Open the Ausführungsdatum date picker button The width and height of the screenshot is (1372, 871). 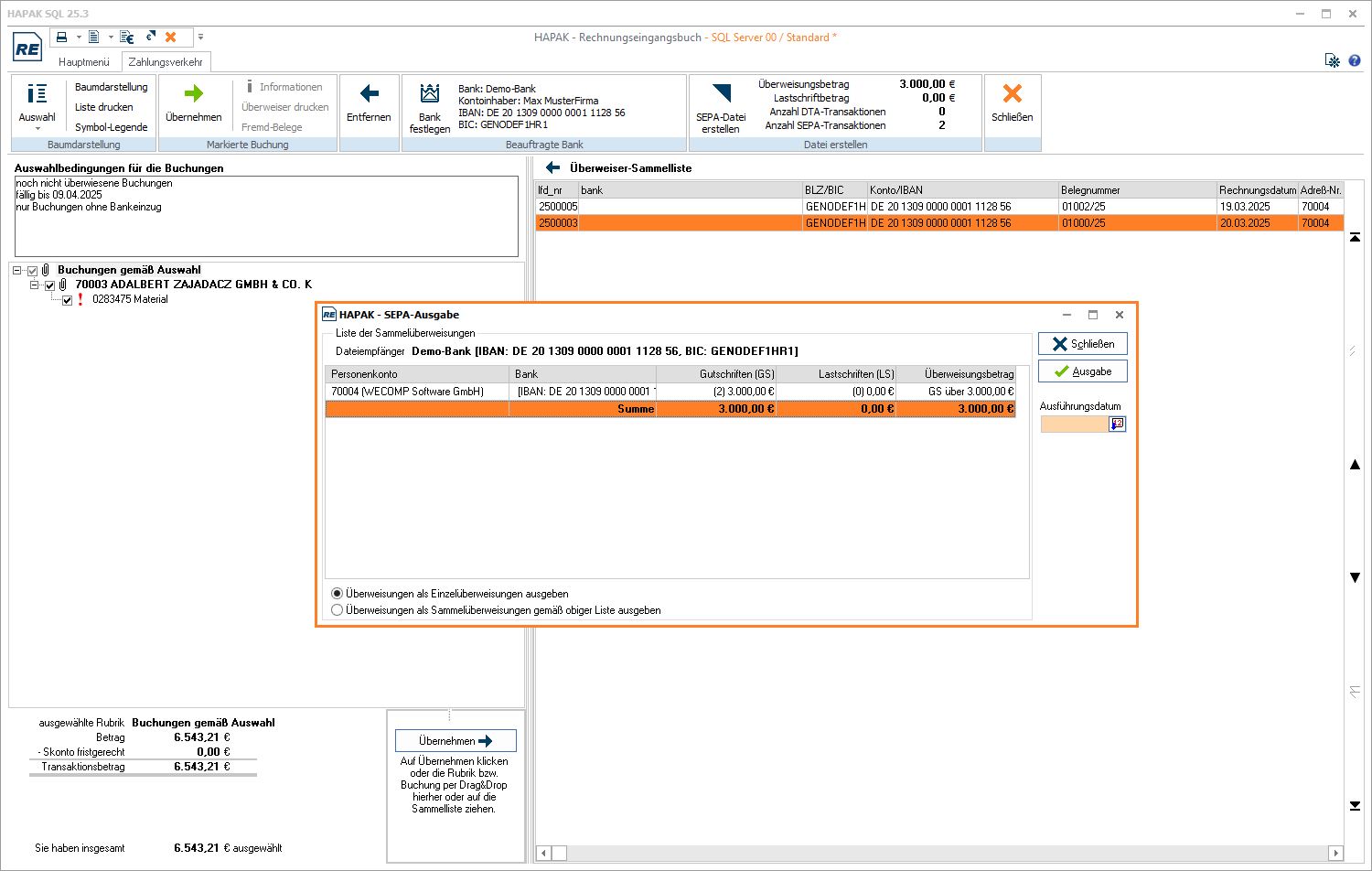click(1117, 424)
